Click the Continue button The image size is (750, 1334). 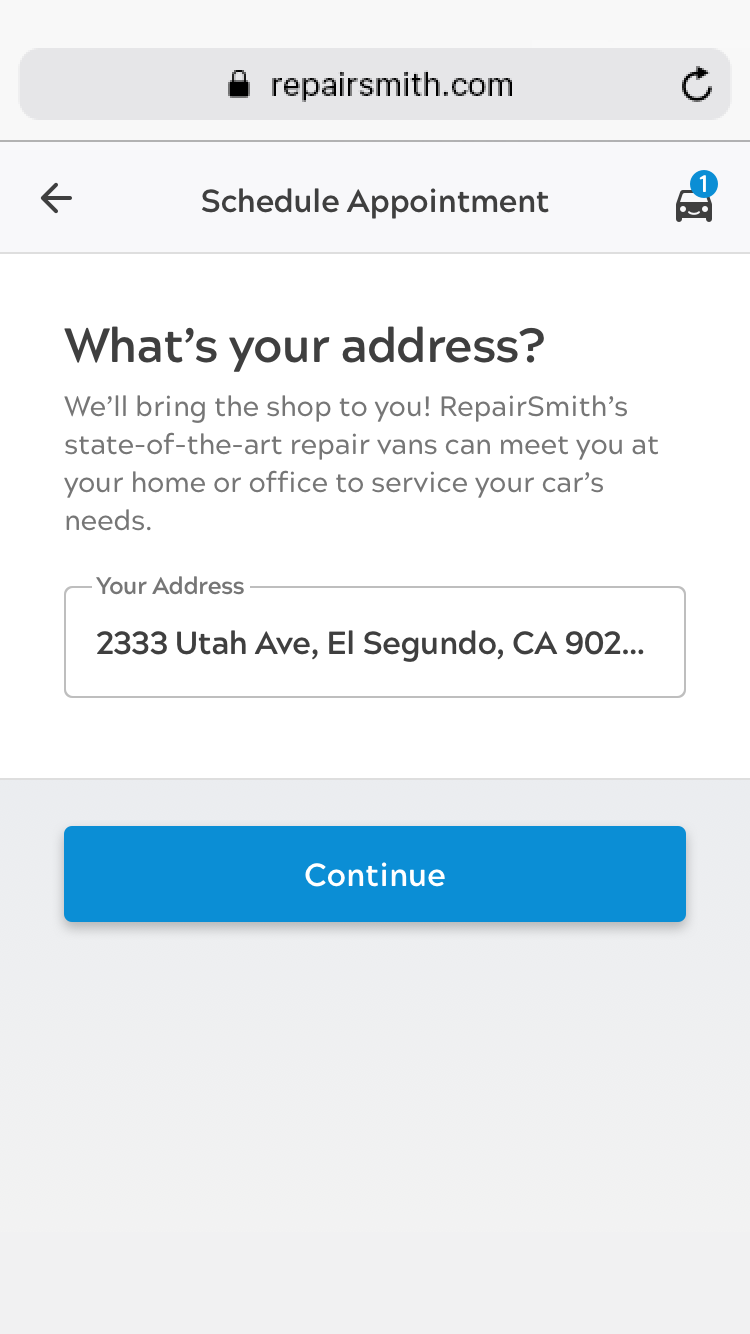tap(375, 874)
